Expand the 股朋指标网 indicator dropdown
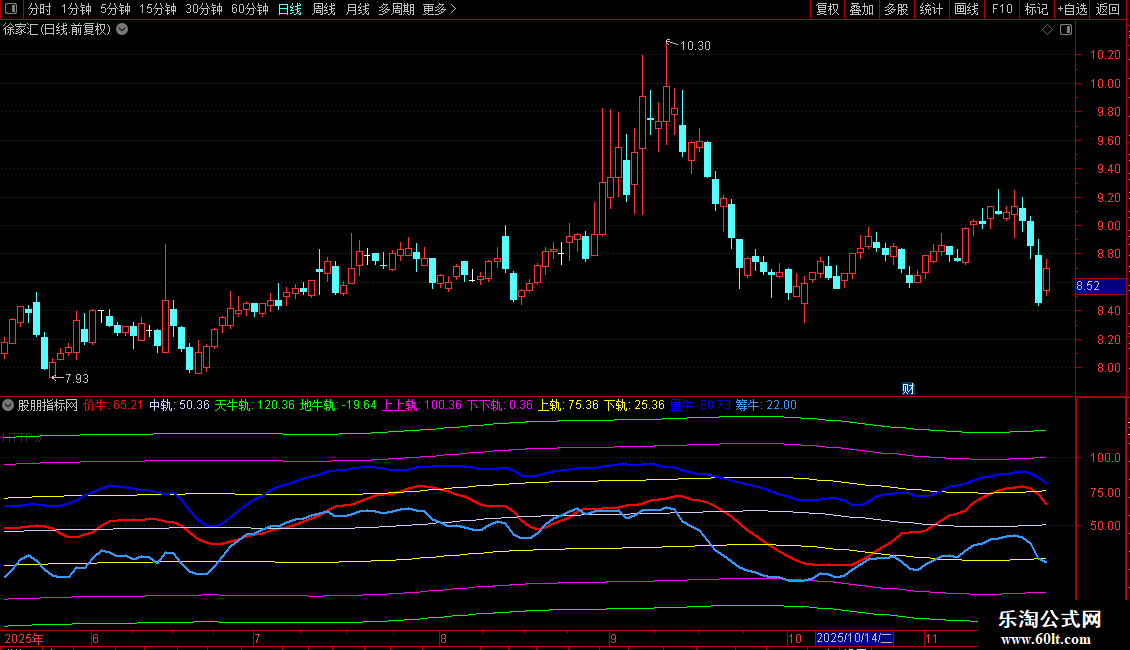The height and width of the screenshot is (650, 1130). (9, 405)
